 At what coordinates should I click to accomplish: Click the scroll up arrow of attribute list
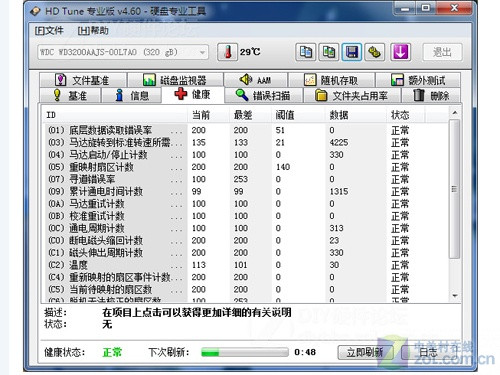tap(455, 113)
